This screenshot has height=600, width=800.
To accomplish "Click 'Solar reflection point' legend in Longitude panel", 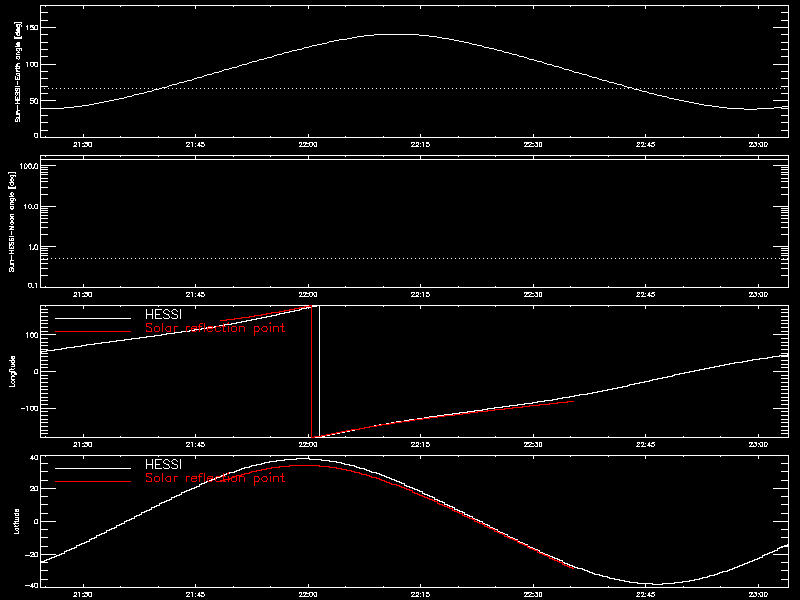I will tap(215, 328).
